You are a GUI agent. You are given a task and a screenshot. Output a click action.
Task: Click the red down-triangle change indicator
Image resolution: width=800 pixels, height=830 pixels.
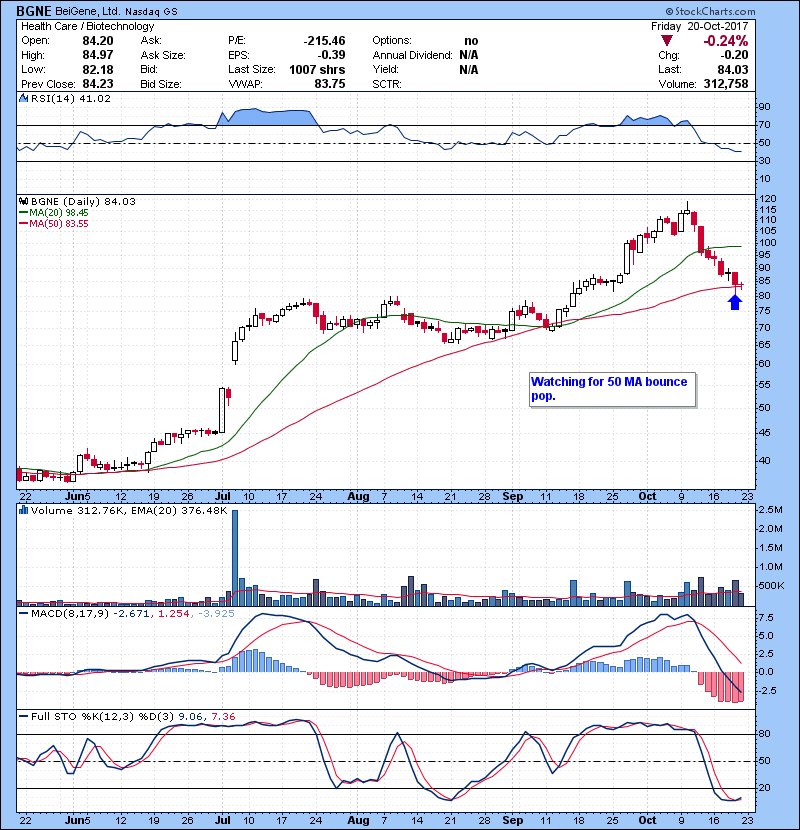click(667, 40)
